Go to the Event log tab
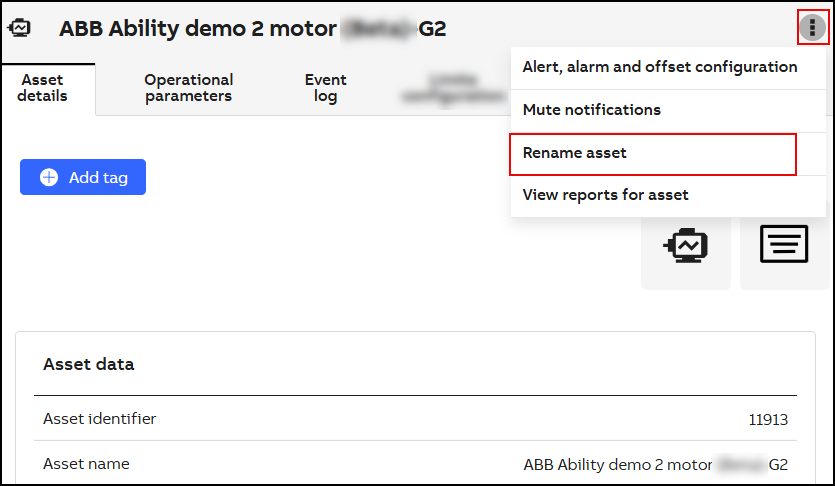Screen dimensions: 835x486 (325, 88)
